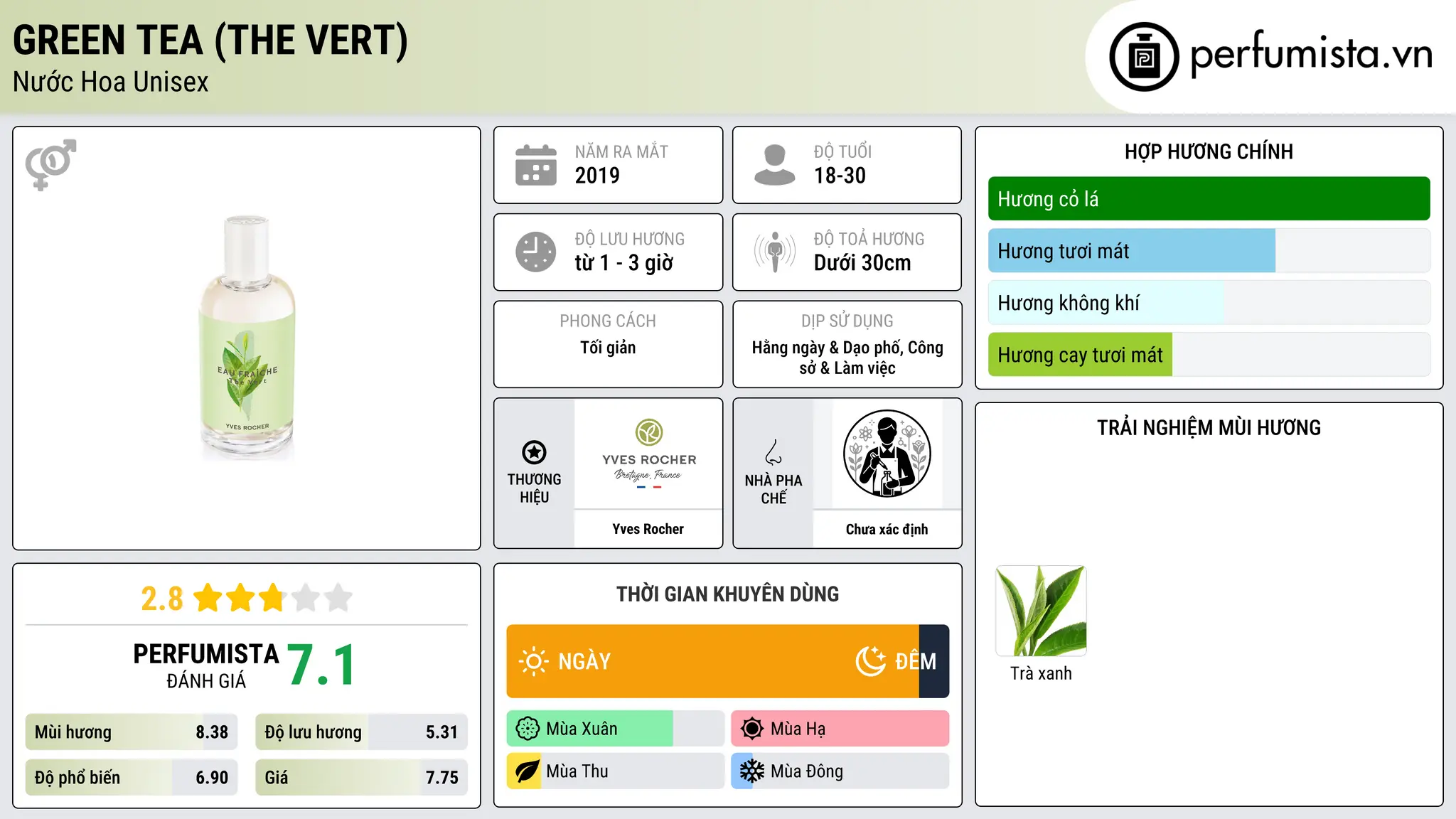The image size is (1456, 819).
Task: Click the winter snowflake icon
Action: tap(752, 771)
